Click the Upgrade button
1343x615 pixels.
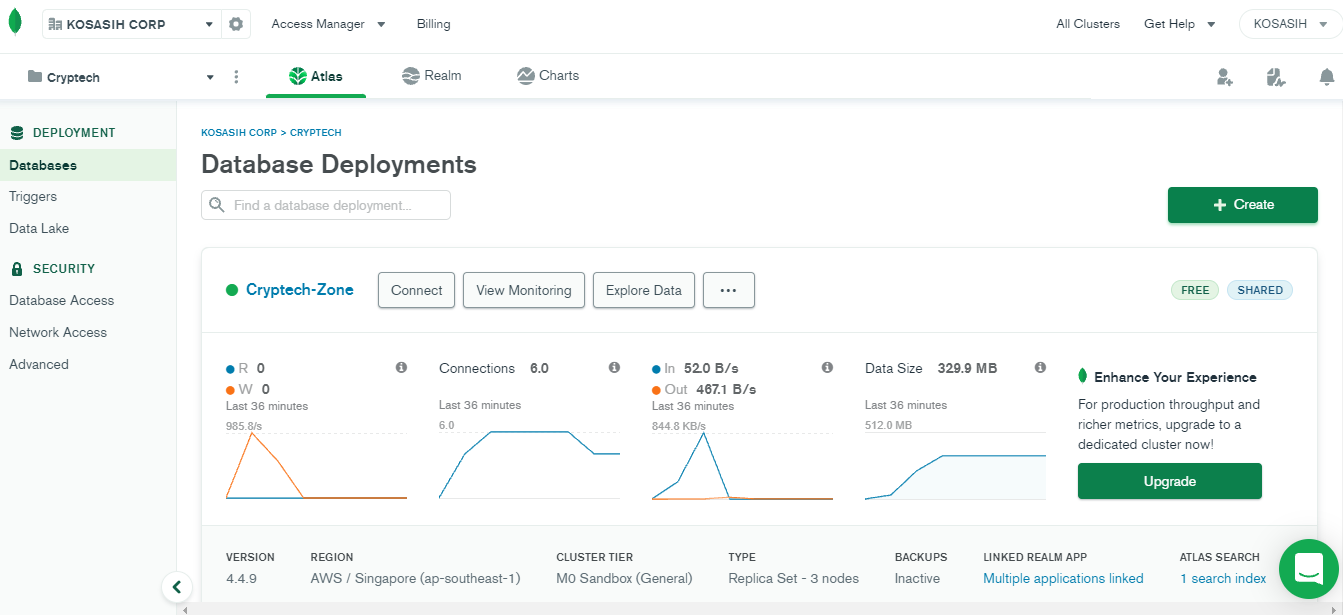(x=1170, y=481)
